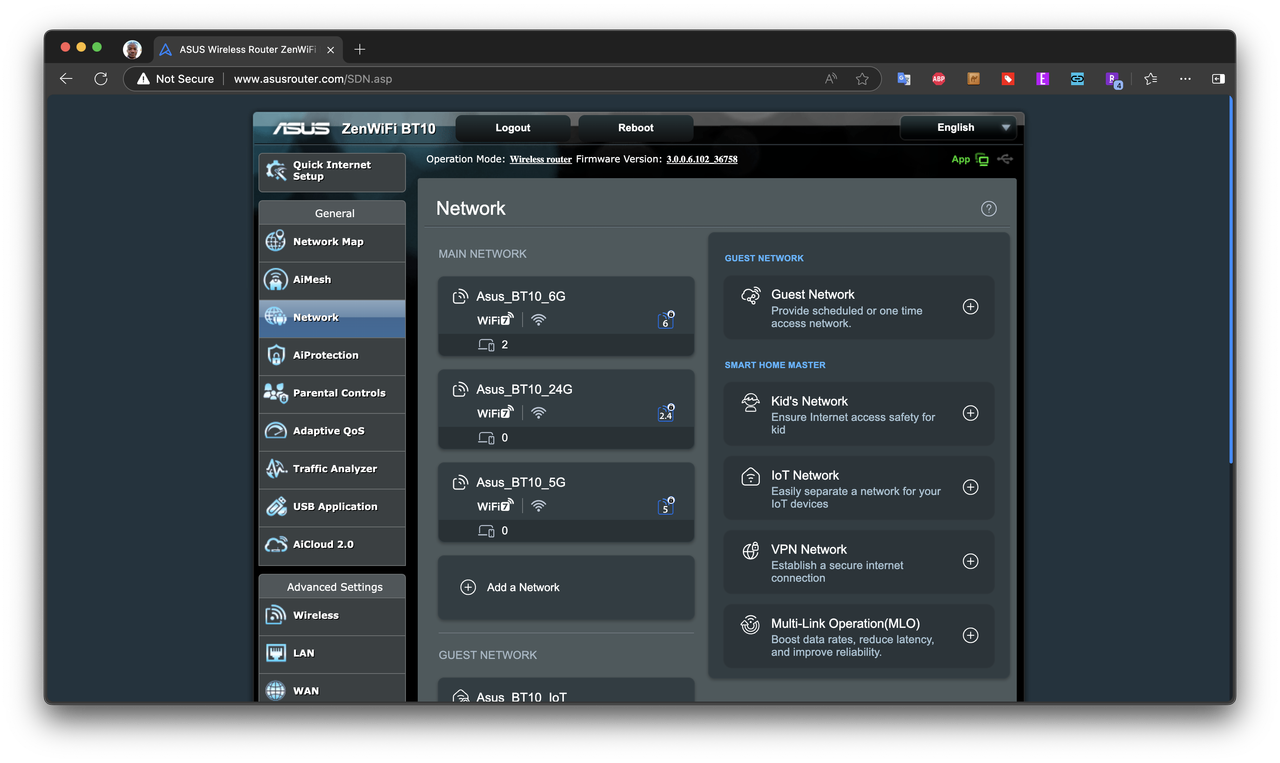1280x763 pixels.
Task: Go to AiProtection section
Action: [332, 355]
